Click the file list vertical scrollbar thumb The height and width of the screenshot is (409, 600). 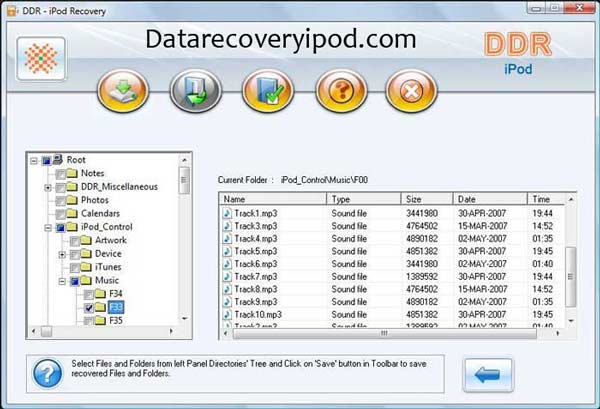click(x=571, y=277)
